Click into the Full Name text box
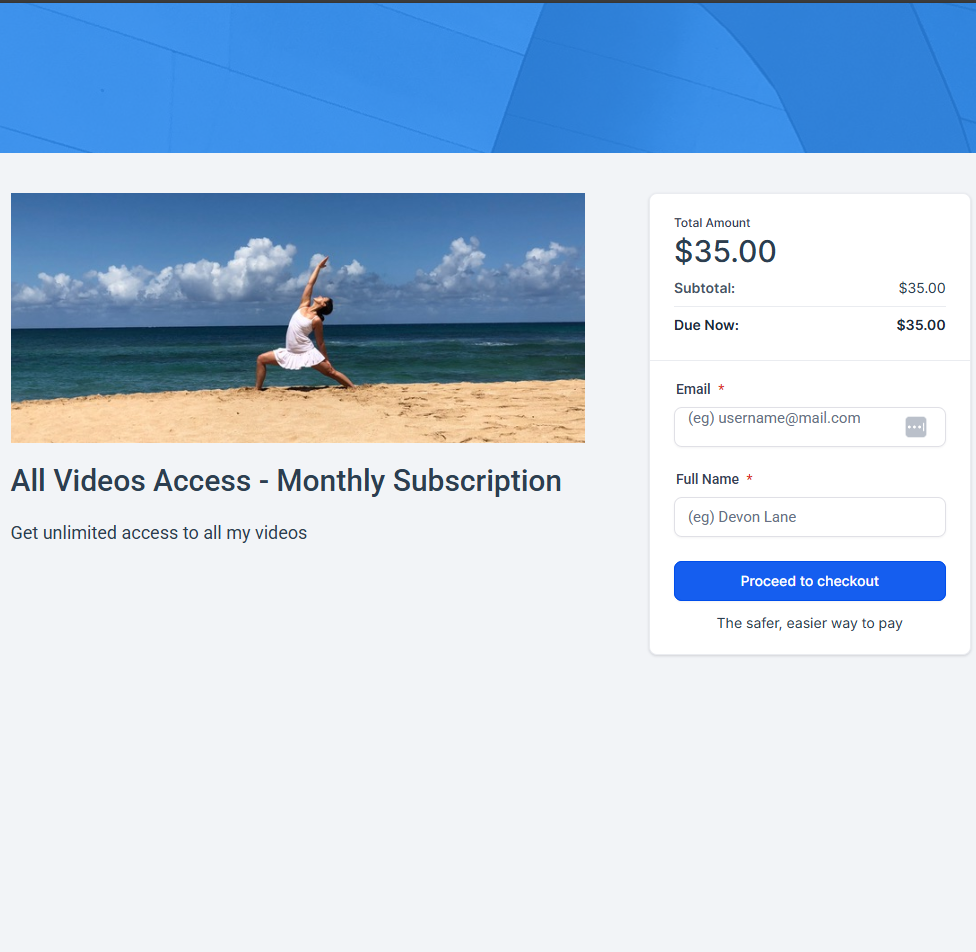This screenshot has height=952, width=976. click(809, 517)
